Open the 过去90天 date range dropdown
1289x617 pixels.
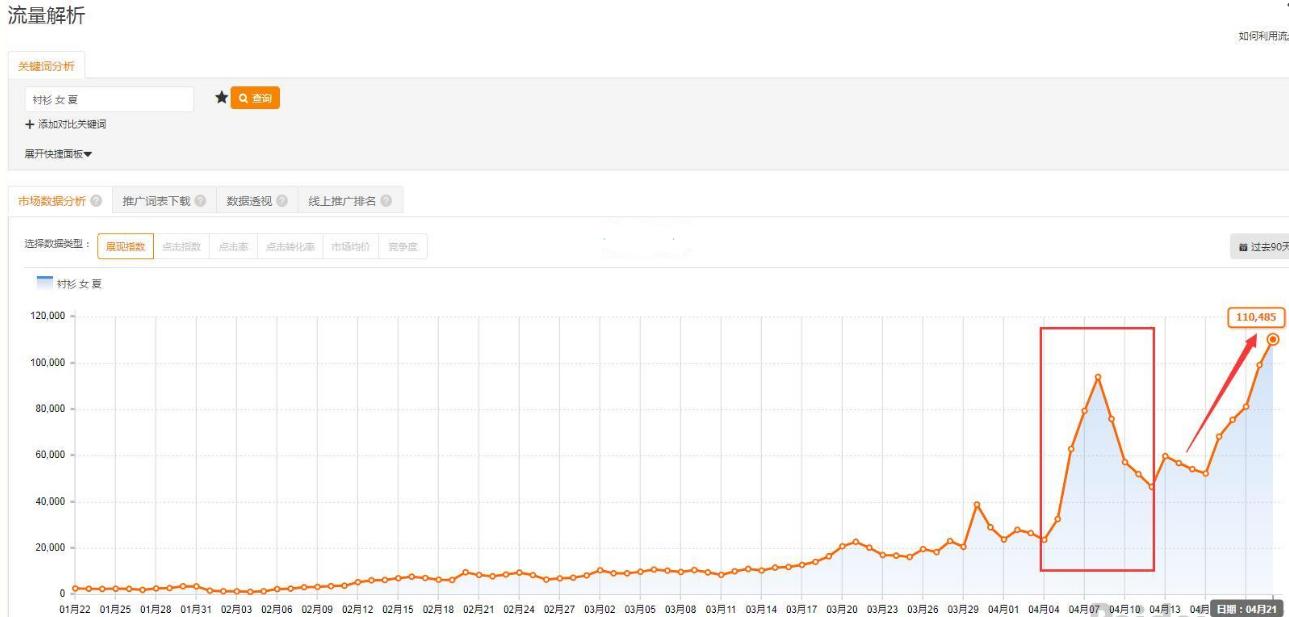tap(1262, 247)
